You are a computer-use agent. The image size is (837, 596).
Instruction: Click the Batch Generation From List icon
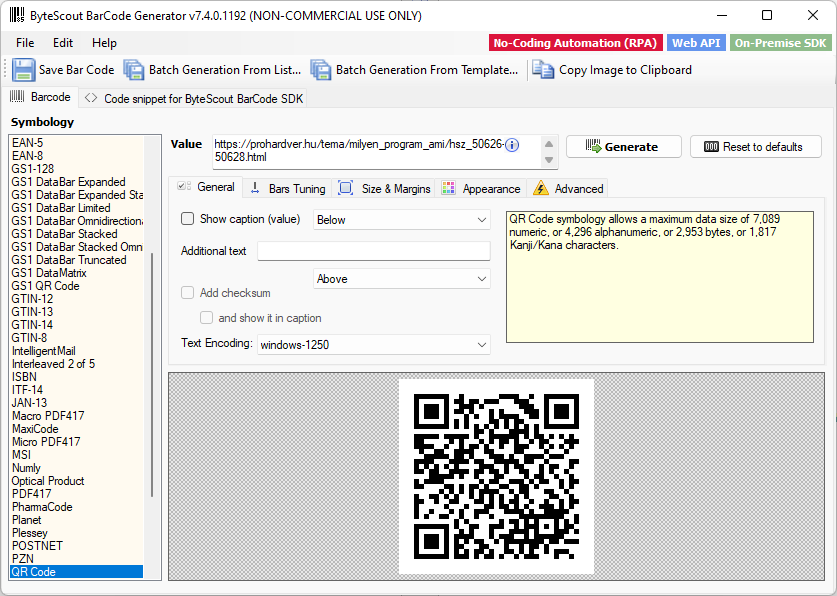tap(134, 70)
